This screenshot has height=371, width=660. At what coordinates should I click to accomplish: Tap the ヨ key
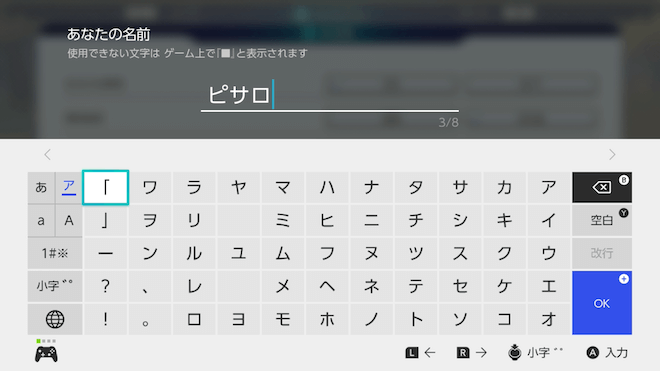(239, 320)
